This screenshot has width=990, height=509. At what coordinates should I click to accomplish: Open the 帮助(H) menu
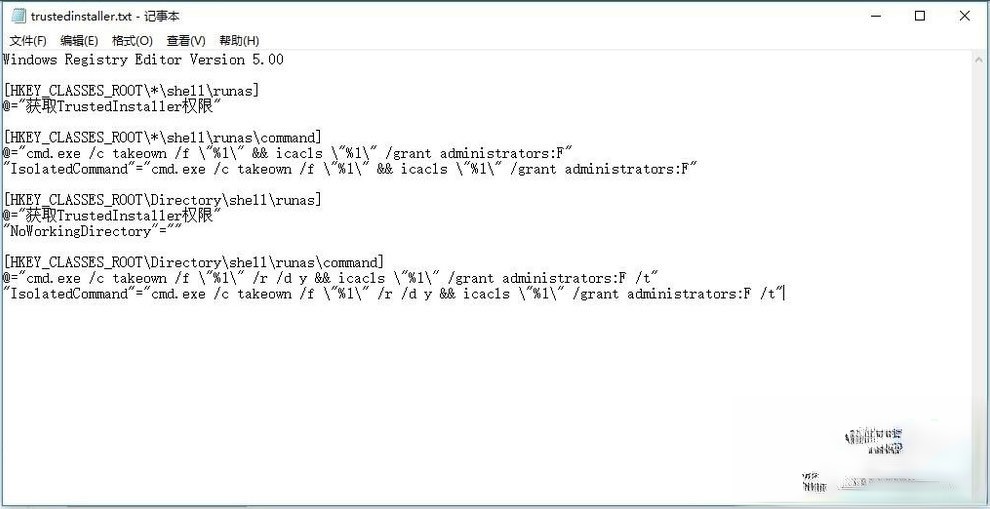coord(239,41)
